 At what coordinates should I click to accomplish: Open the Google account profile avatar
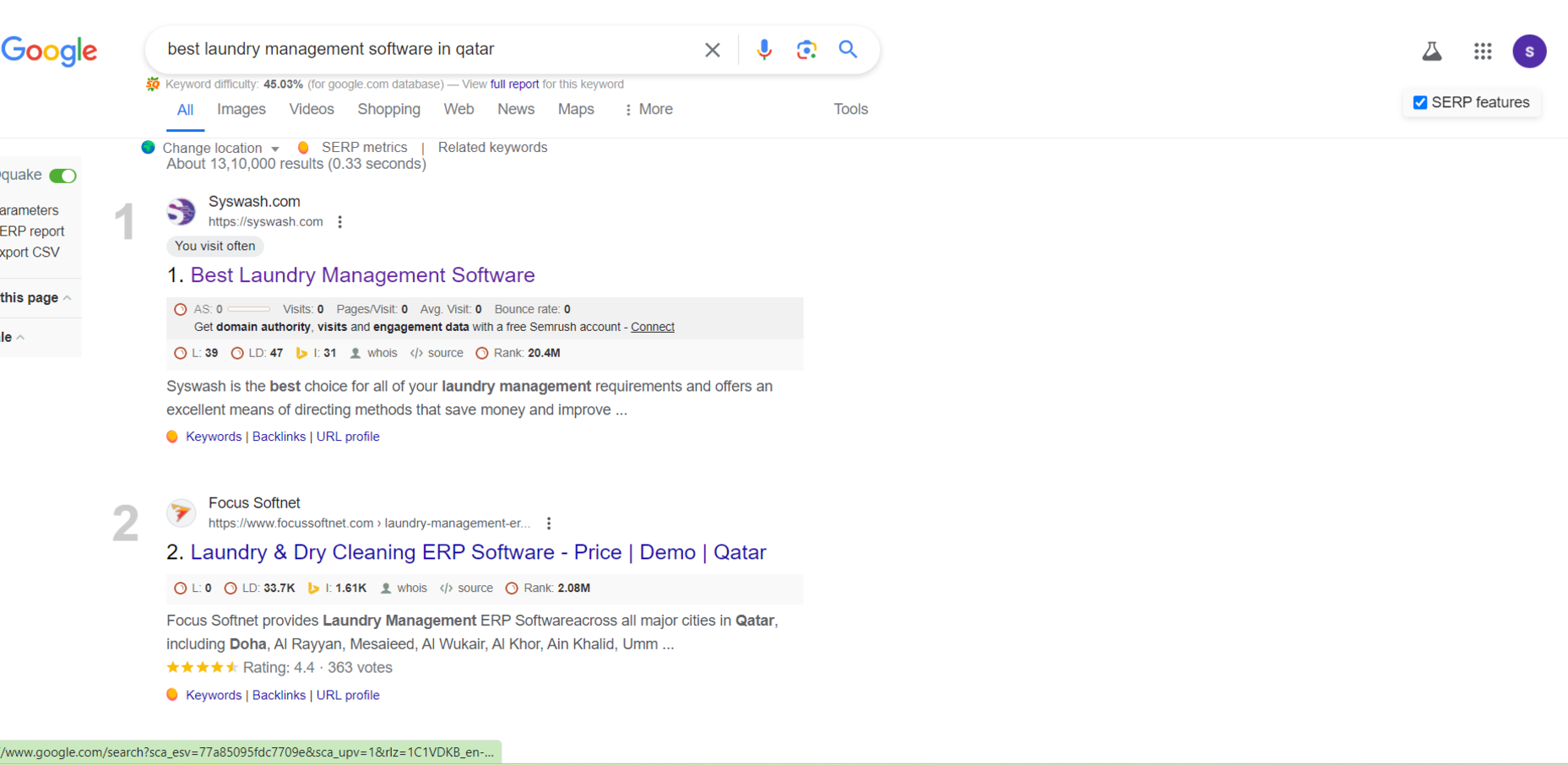click(x=1528, y=52)
